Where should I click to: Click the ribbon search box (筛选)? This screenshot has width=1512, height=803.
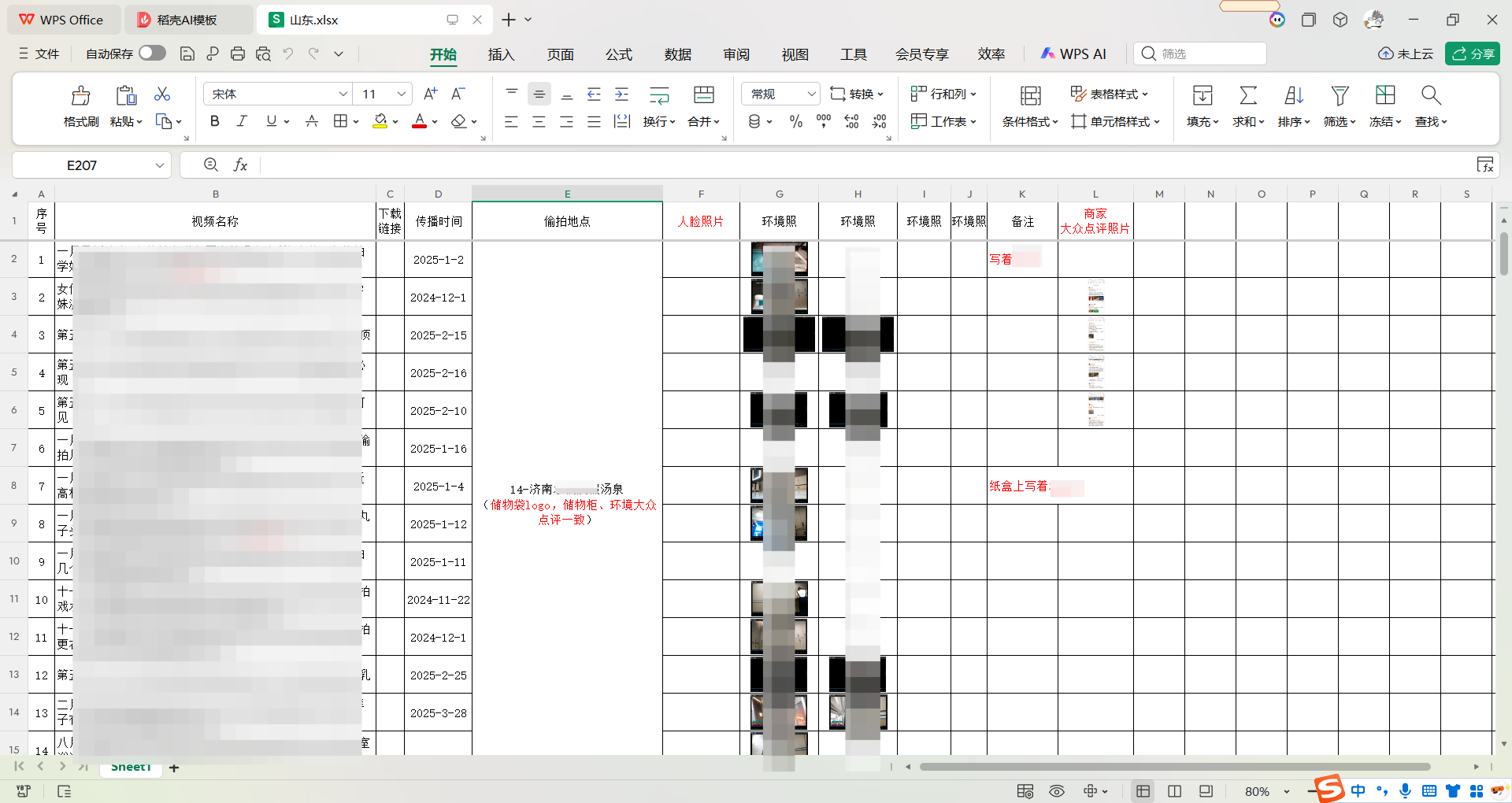pyautogui.click(x=1200, y=54)
